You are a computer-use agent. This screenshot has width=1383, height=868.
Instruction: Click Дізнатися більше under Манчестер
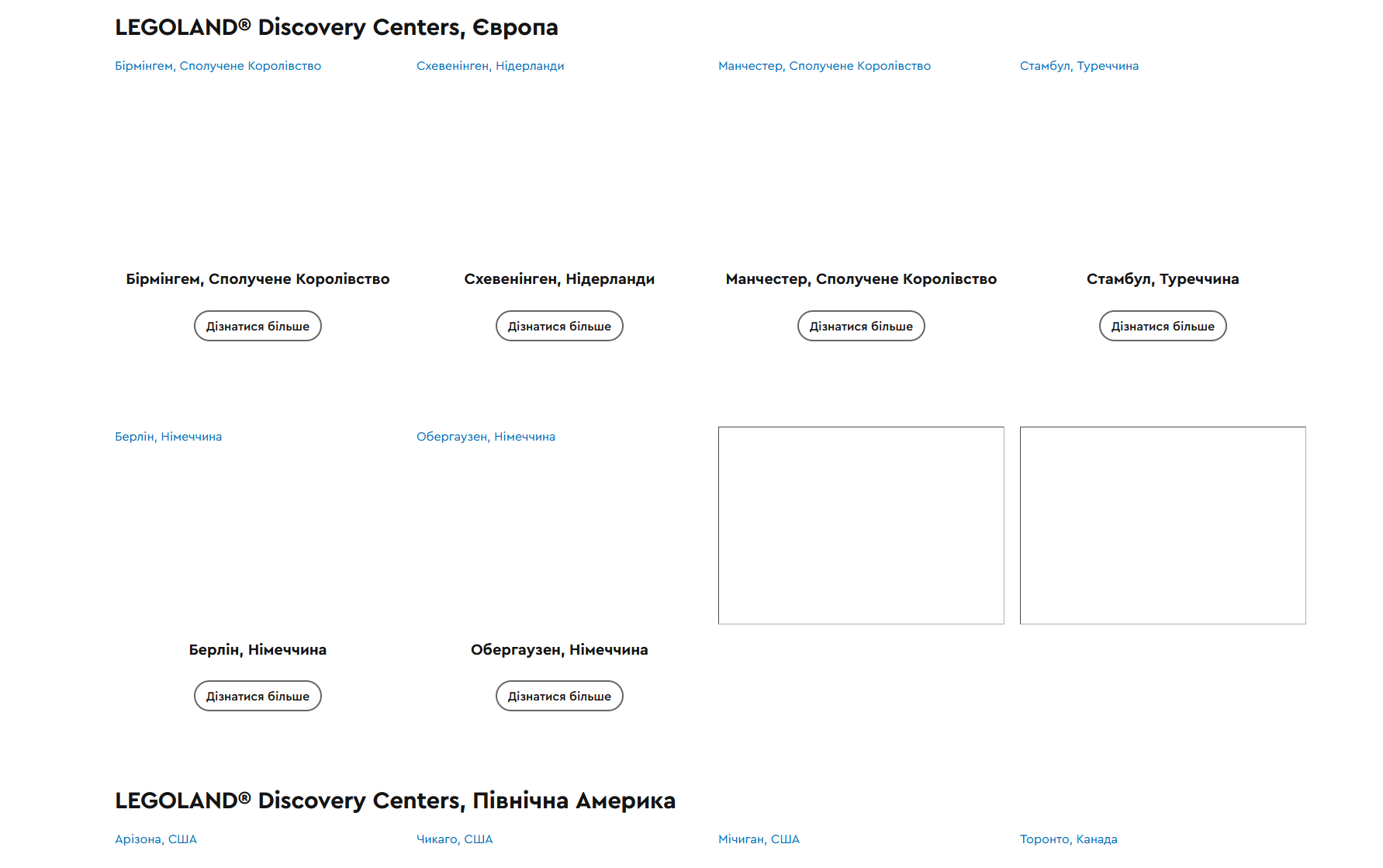[861, 326]
